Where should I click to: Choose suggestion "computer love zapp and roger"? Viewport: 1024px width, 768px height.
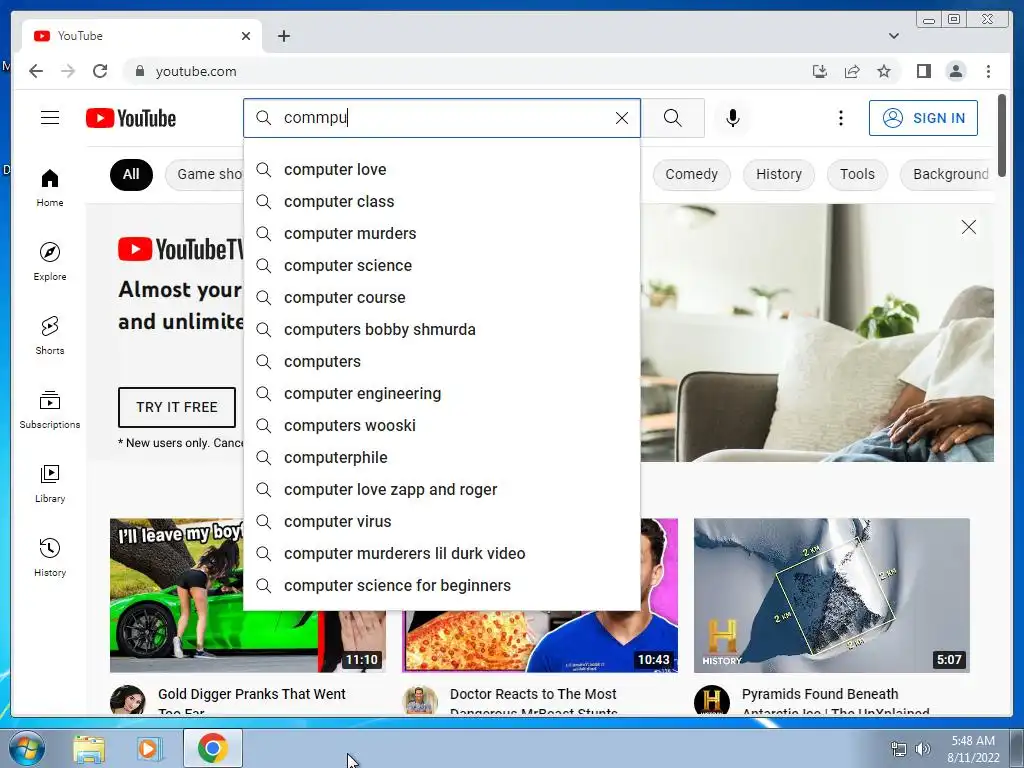[441, 489]
